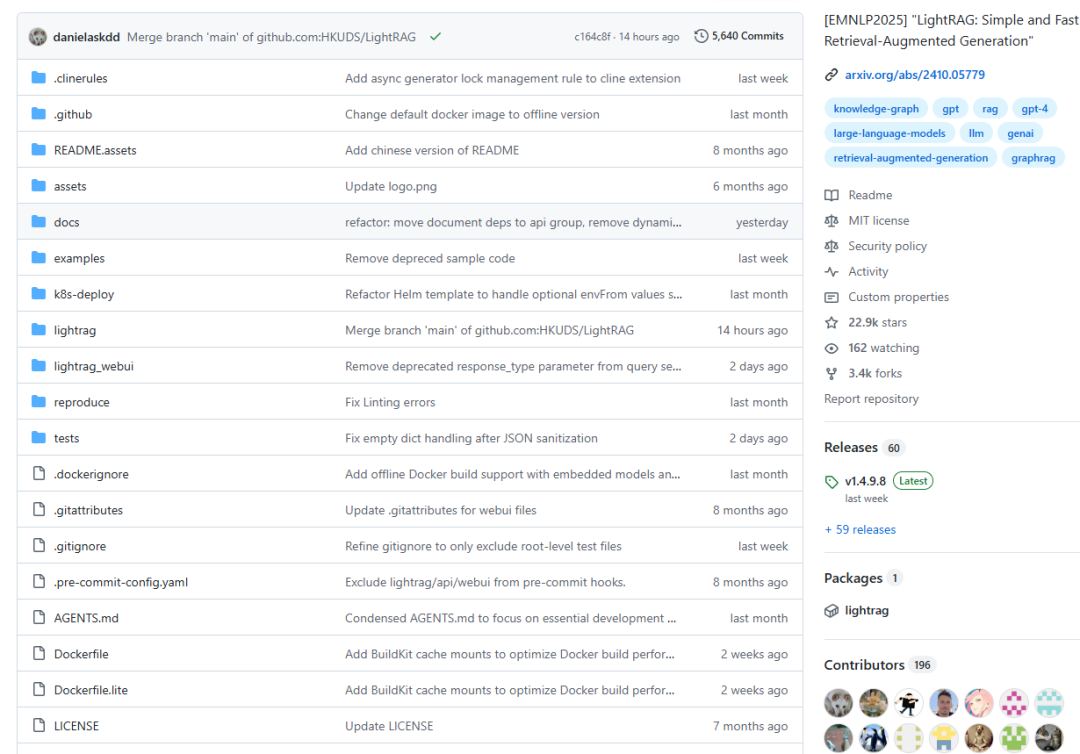Click the Security policy scale icon
This screenshot has height=754, width=1080.
point(831,246)
